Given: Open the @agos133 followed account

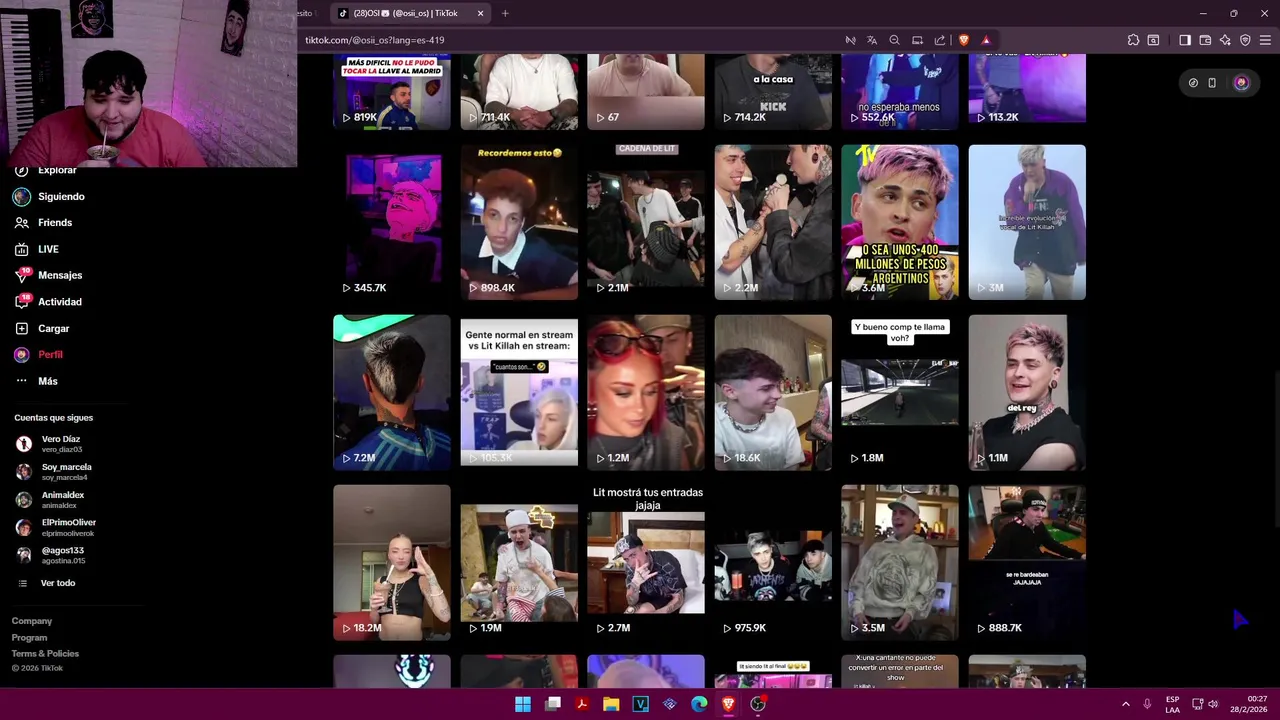Looking at the screenshot, I should point(60,555).
